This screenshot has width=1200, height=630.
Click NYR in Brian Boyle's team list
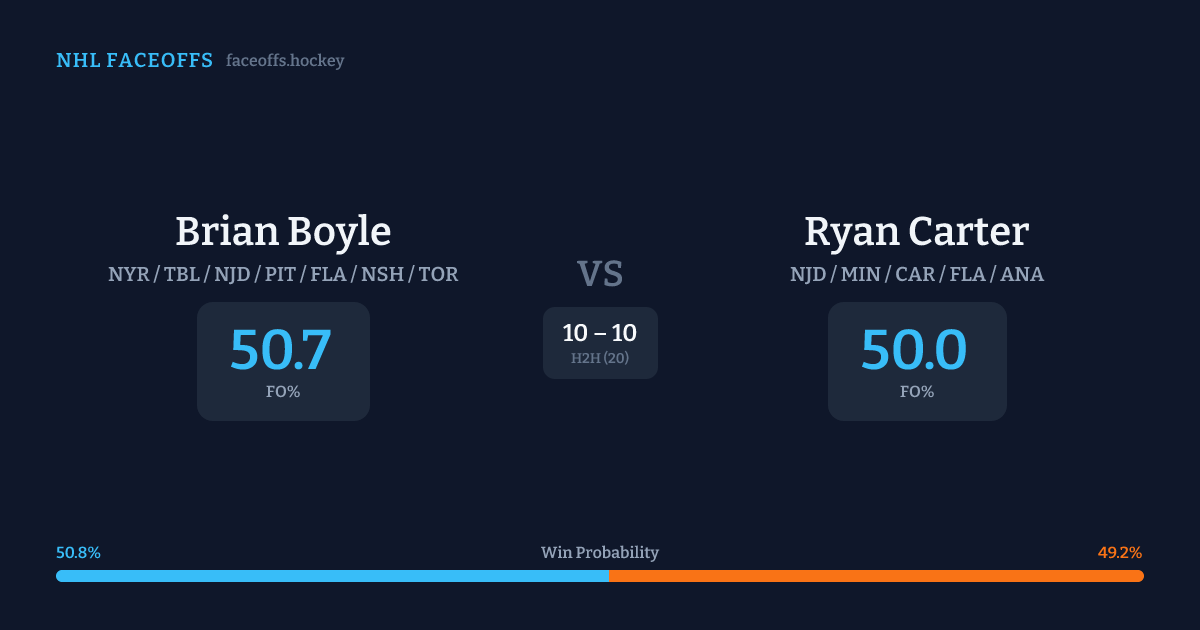point(126,274)
